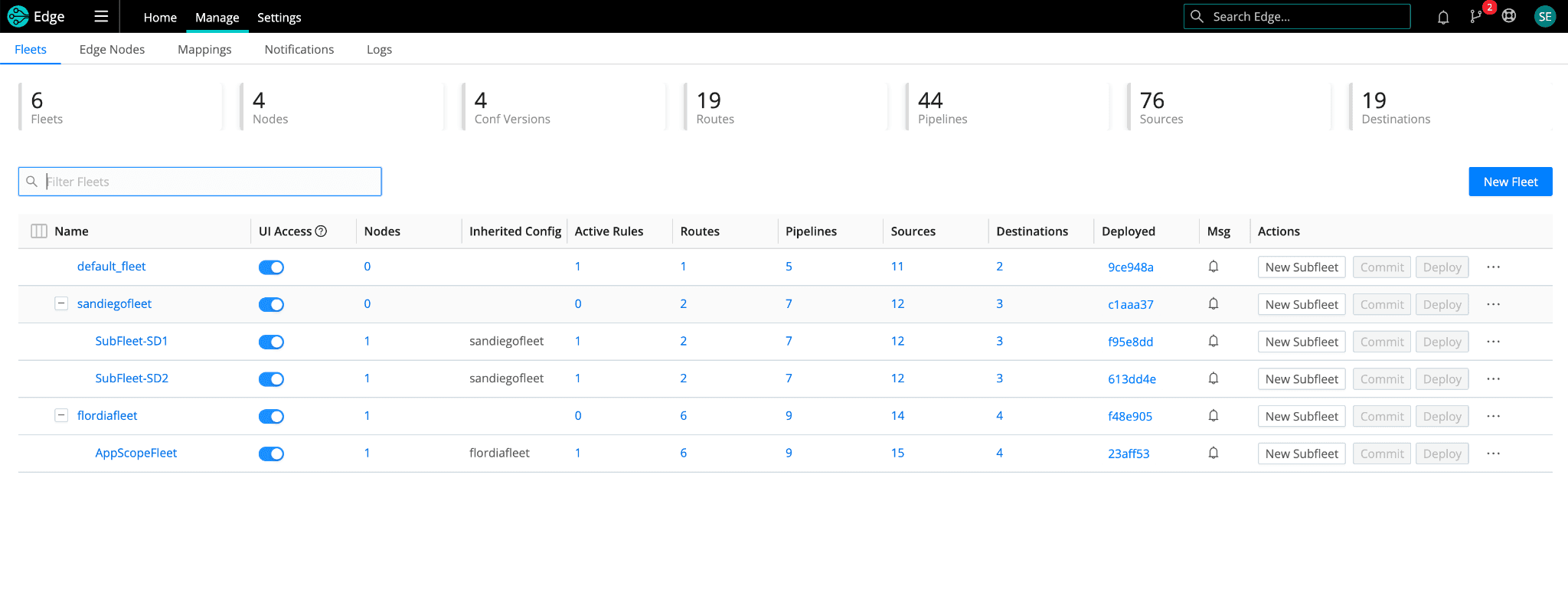Open the hamburger navigation menu
This screenshot has height=593, width=1568.
[101, 16]
